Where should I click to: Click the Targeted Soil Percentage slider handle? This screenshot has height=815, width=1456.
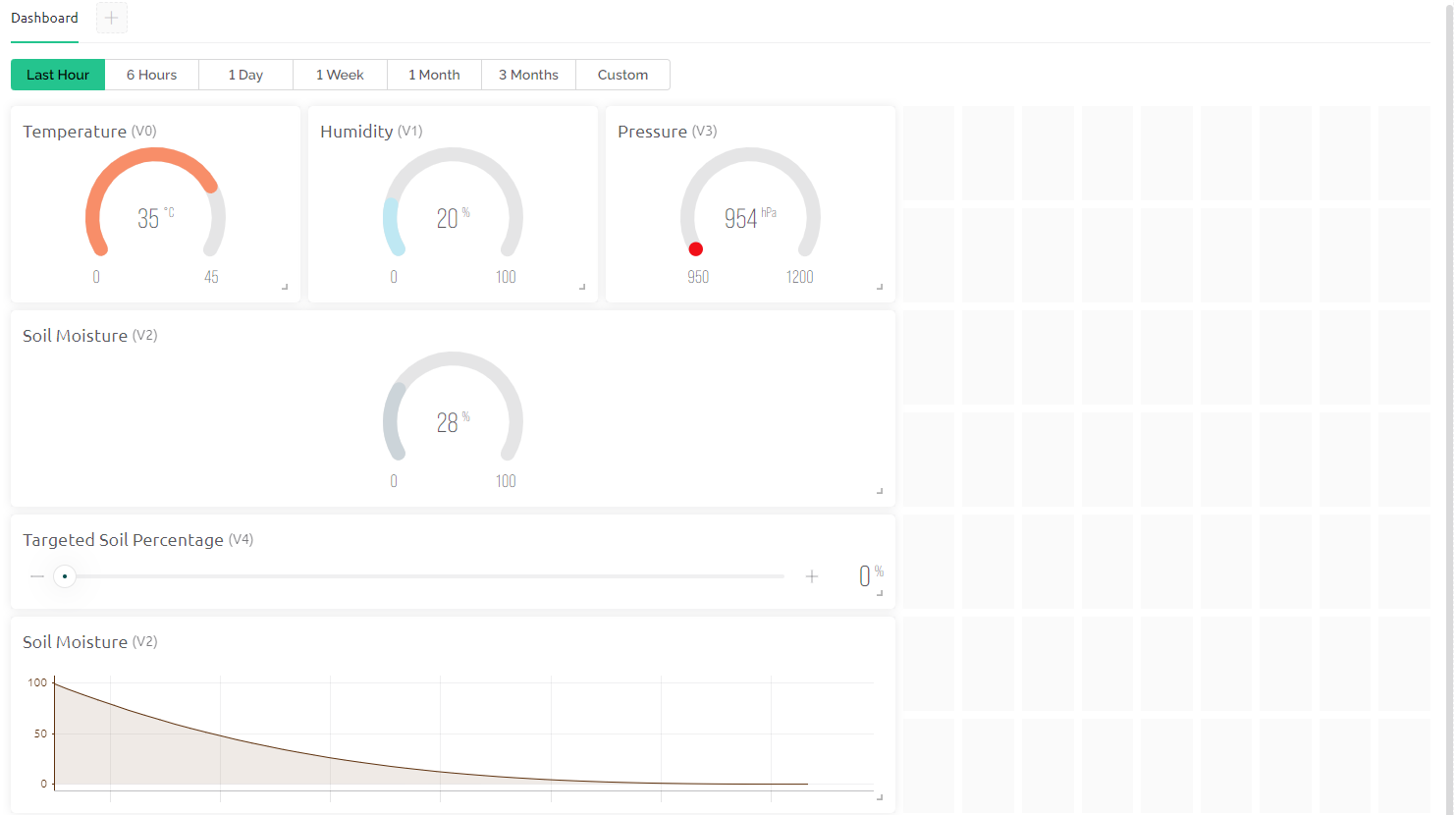(65, 576)
